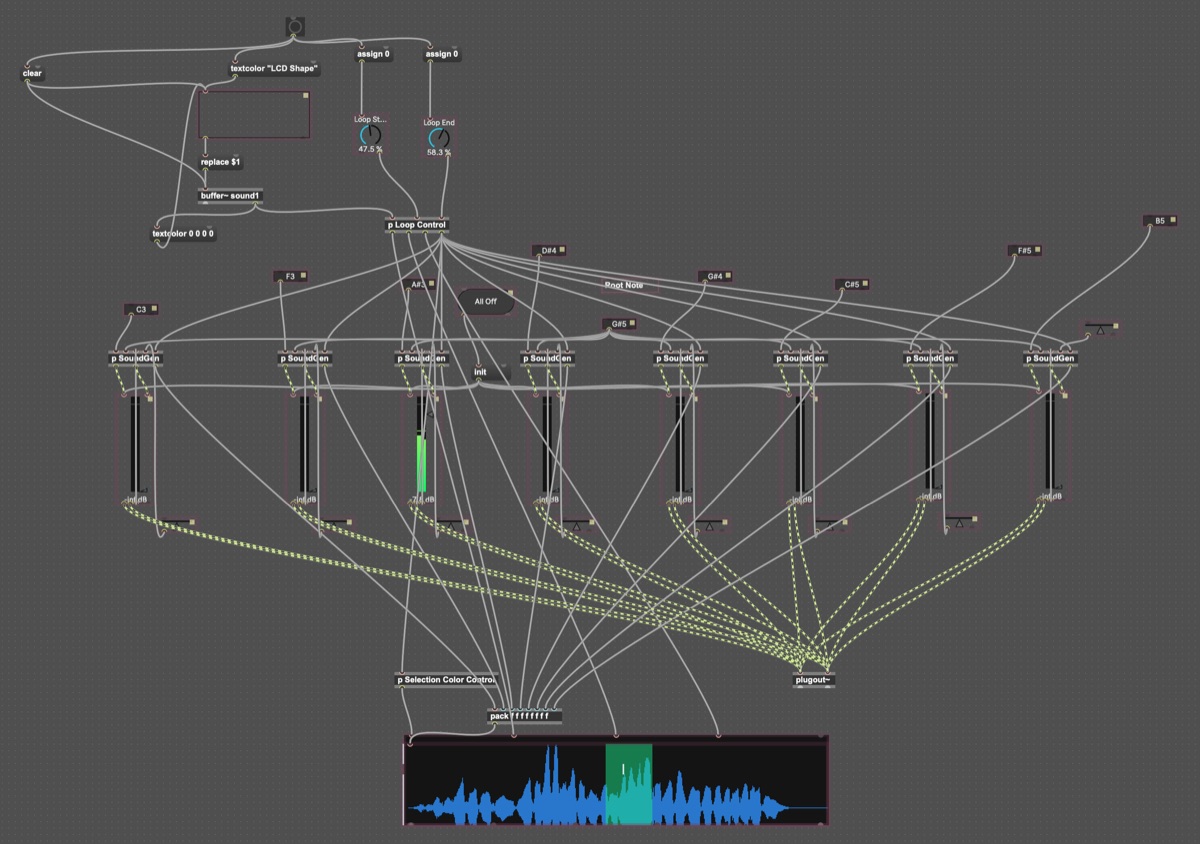
Task: Adjust the Loop End dial
Action: [439, 138]
